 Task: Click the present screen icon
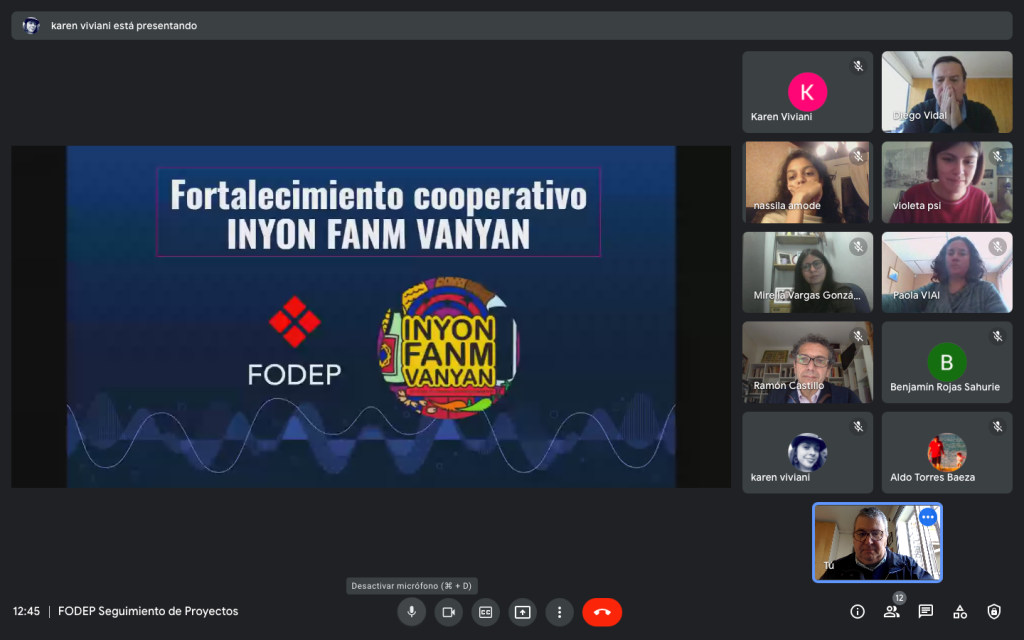point(522,612)
